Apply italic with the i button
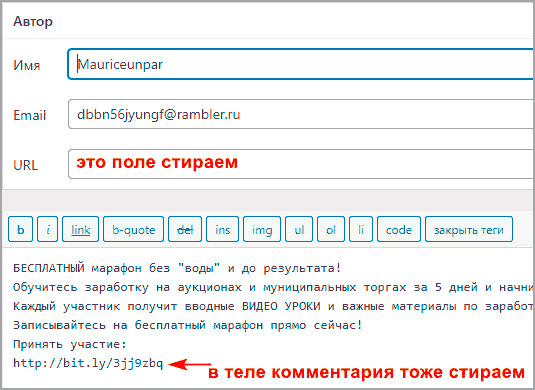 (x=47, y=229)
